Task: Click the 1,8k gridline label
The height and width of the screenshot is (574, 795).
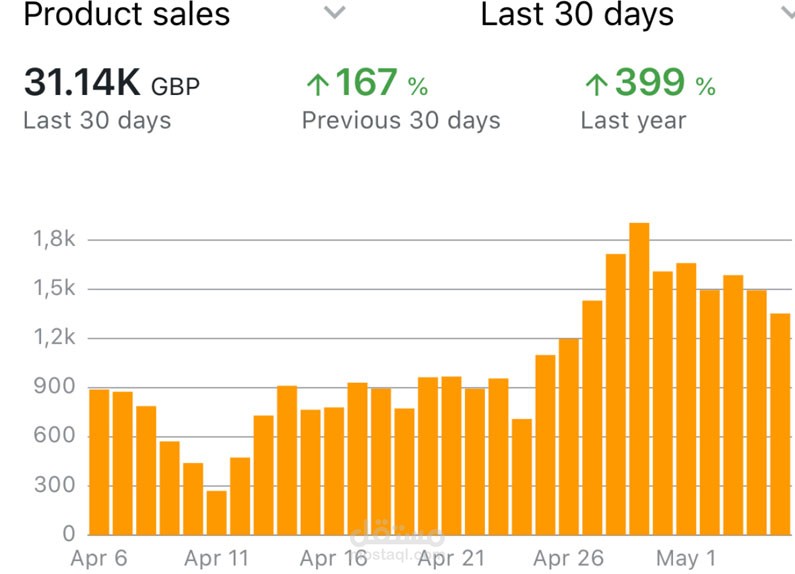Action: 54,239
